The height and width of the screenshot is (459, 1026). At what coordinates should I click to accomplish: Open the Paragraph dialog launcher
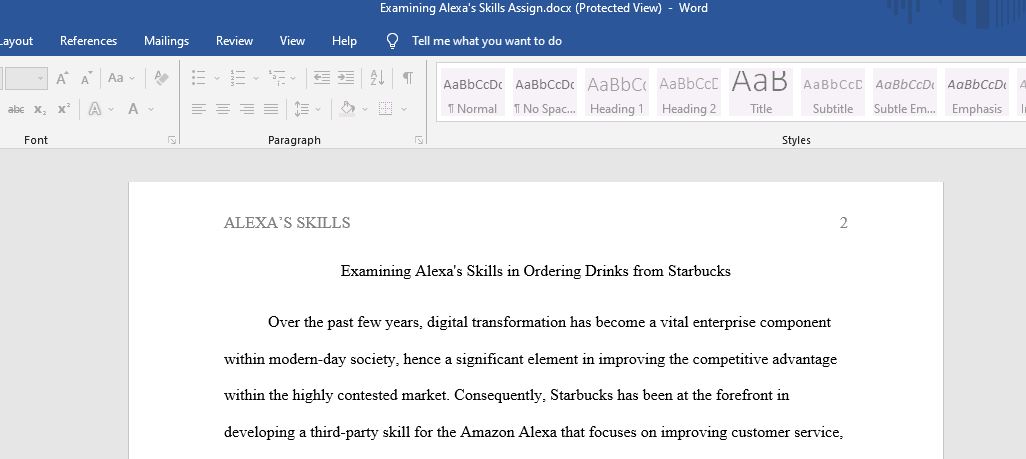click(x=419, y=140)
